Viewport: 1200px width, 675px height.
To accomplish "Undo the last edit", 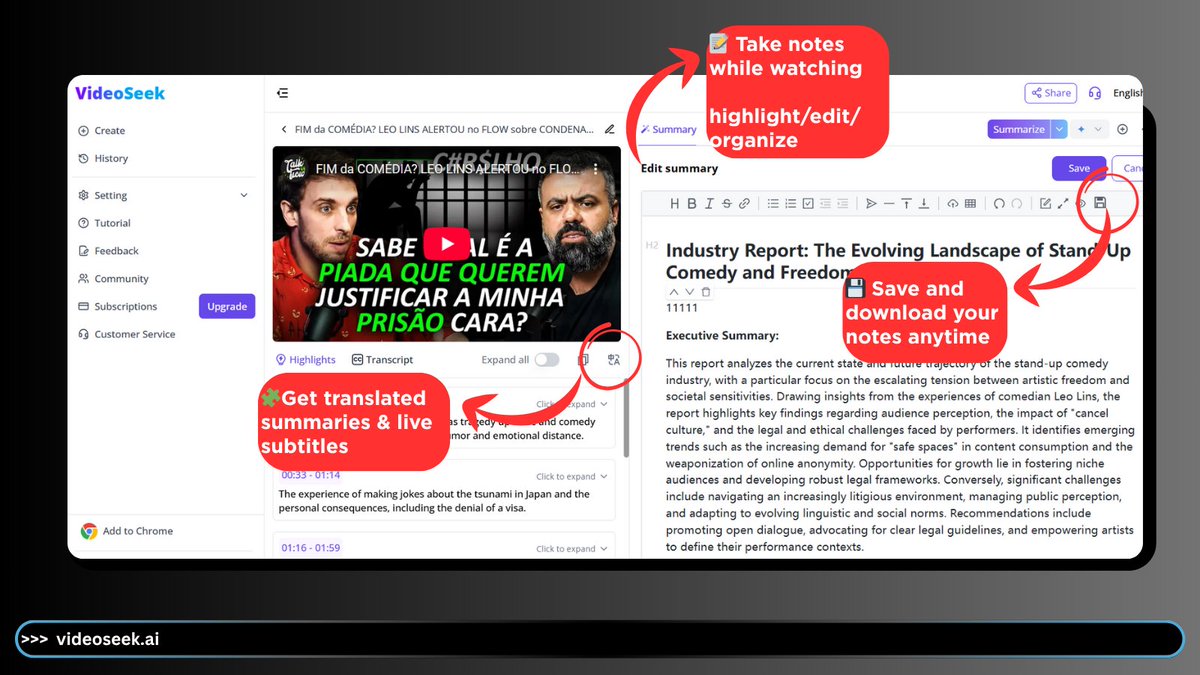I will pos(999,204).
